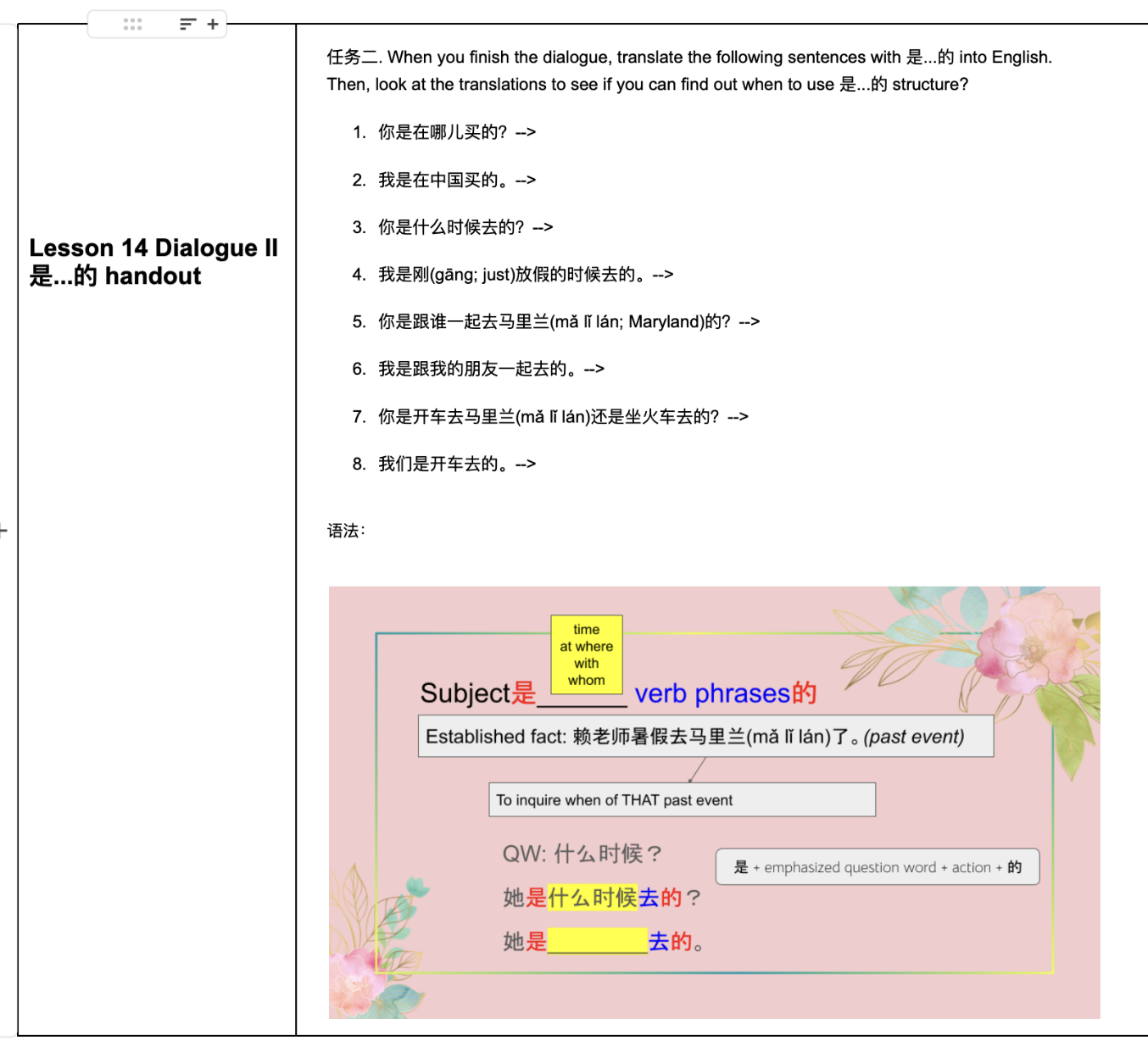
Task: Click the plus icon to add column
Action: pyautogui.click(x=213, y=24)
